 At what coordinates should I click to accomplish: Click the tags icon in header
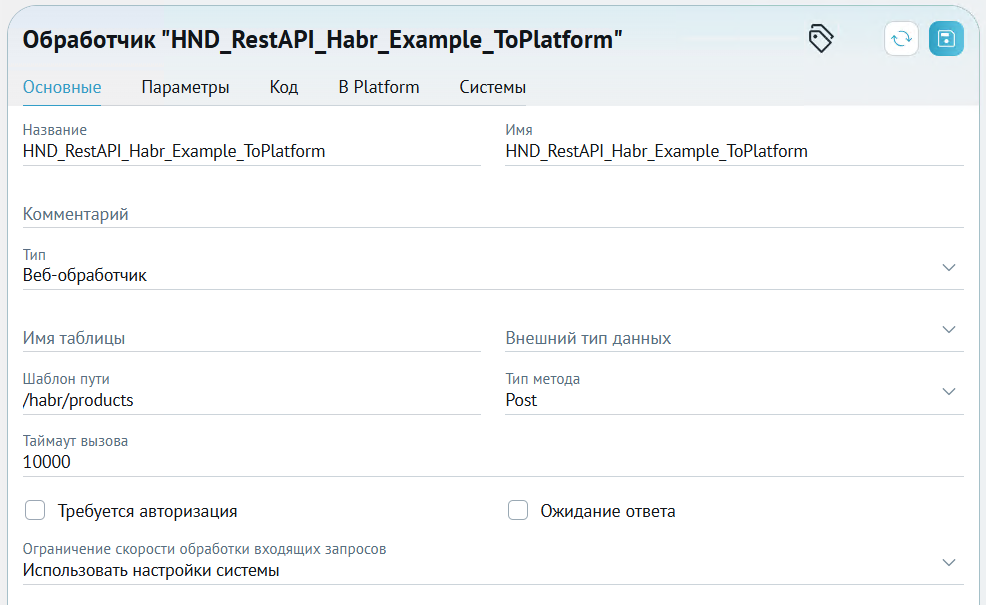(821, 39)
